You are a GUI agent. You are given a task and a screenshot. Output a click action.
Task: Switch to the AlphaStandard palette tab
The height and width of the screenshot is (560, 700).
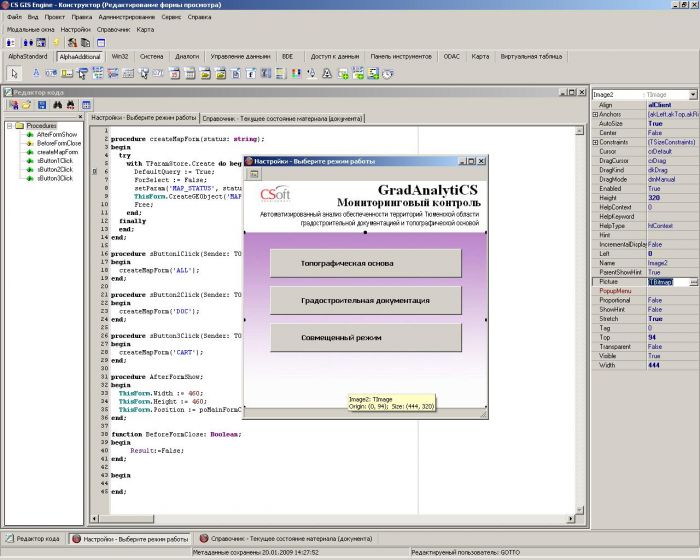(28, 56)
